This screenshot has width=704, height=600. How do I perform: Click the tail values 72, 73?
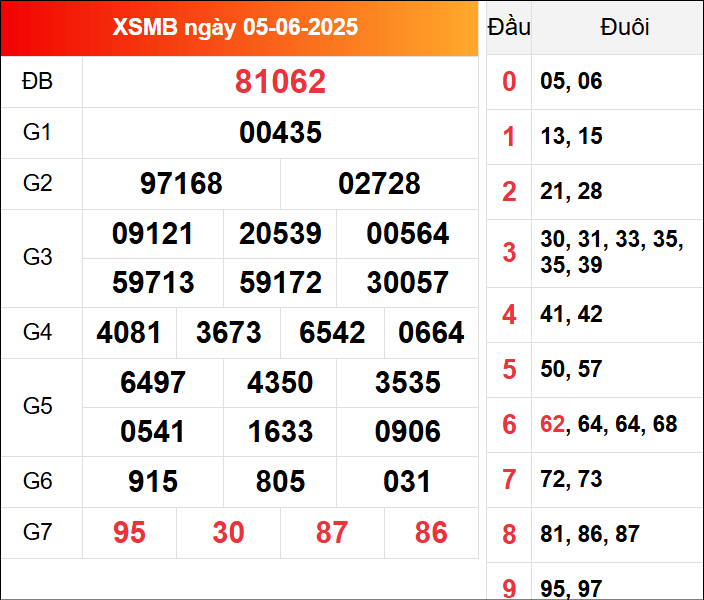coord(571,479)
